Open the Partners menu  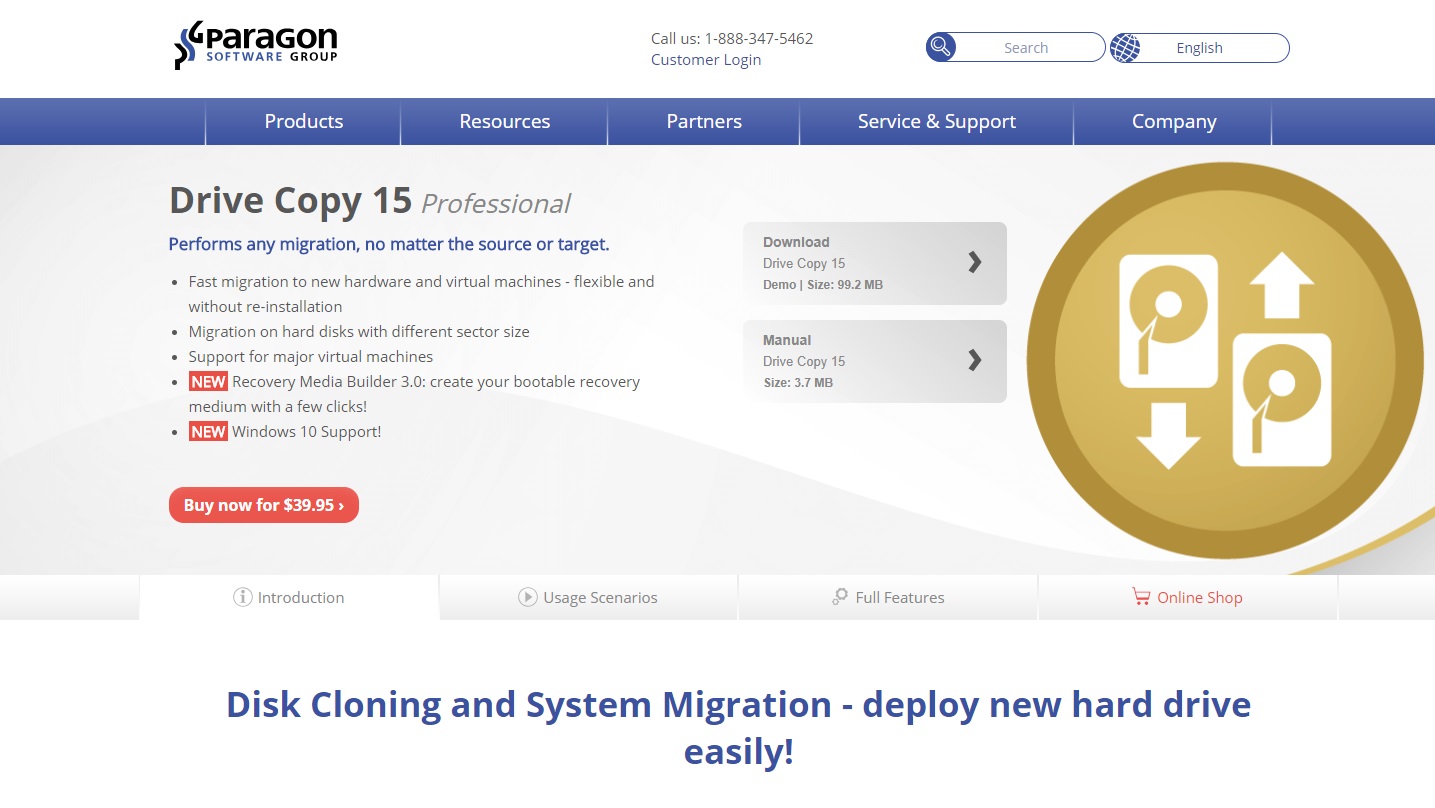coord(704,121)
